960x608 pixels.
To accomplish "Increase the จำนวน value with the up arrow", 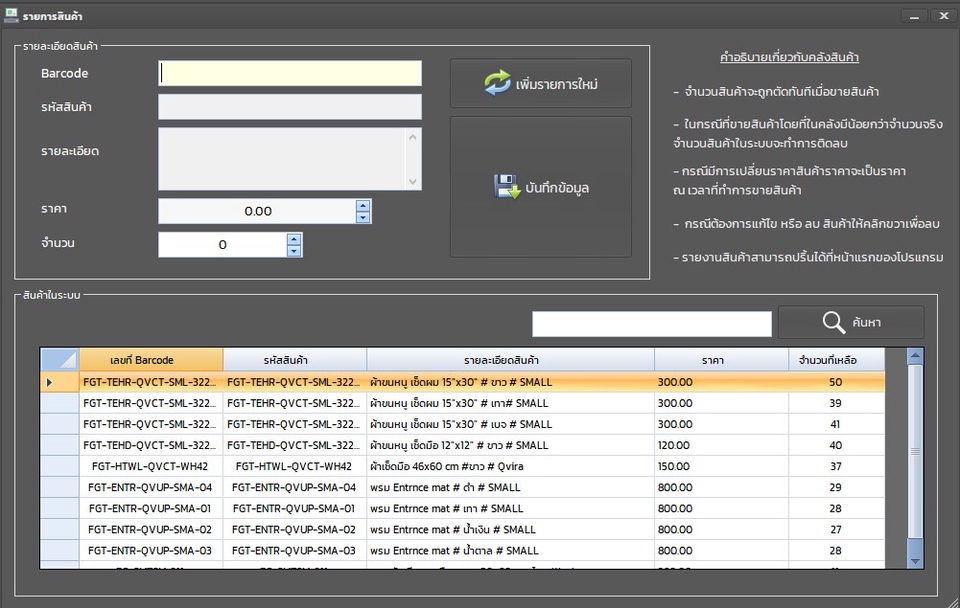I will point(293,239).
